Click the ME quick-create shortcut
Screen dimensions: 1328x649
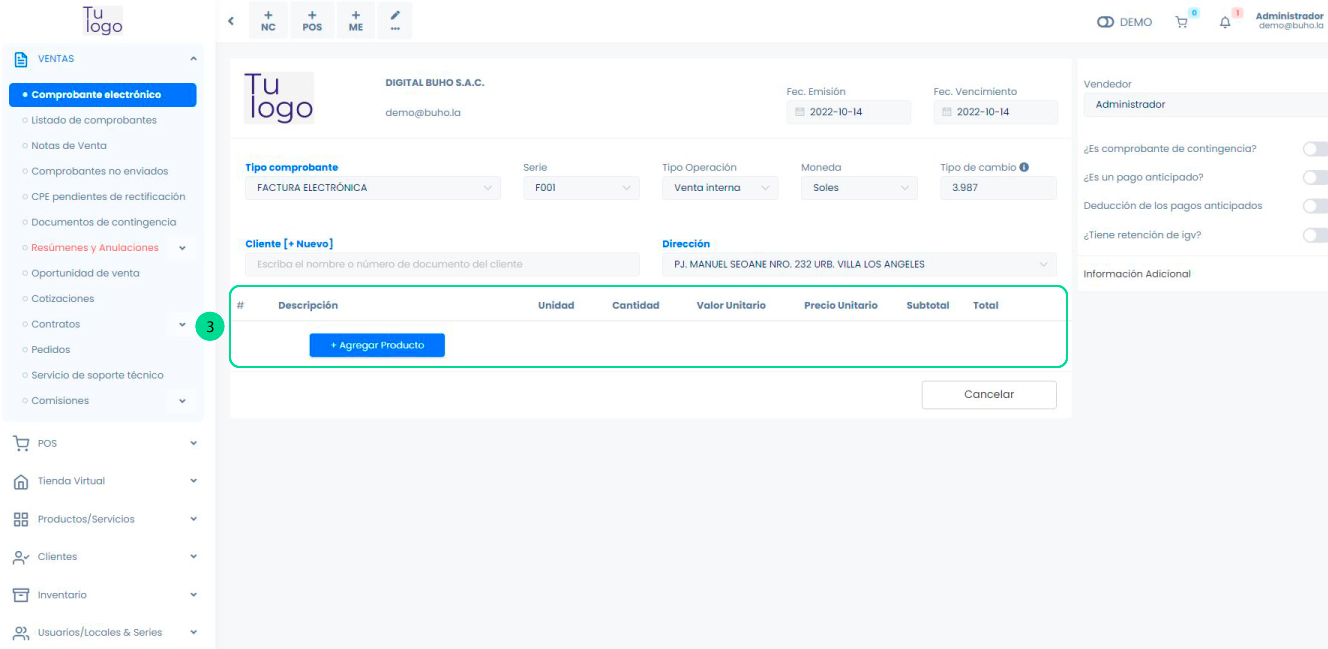pyautogui.click(x=356, y=21)
